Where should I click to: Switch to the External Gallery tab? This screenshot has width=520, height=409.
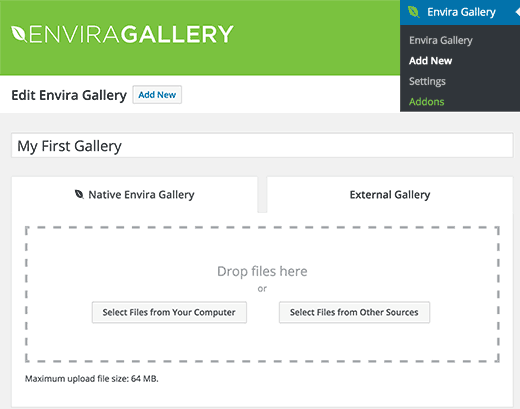390,194
